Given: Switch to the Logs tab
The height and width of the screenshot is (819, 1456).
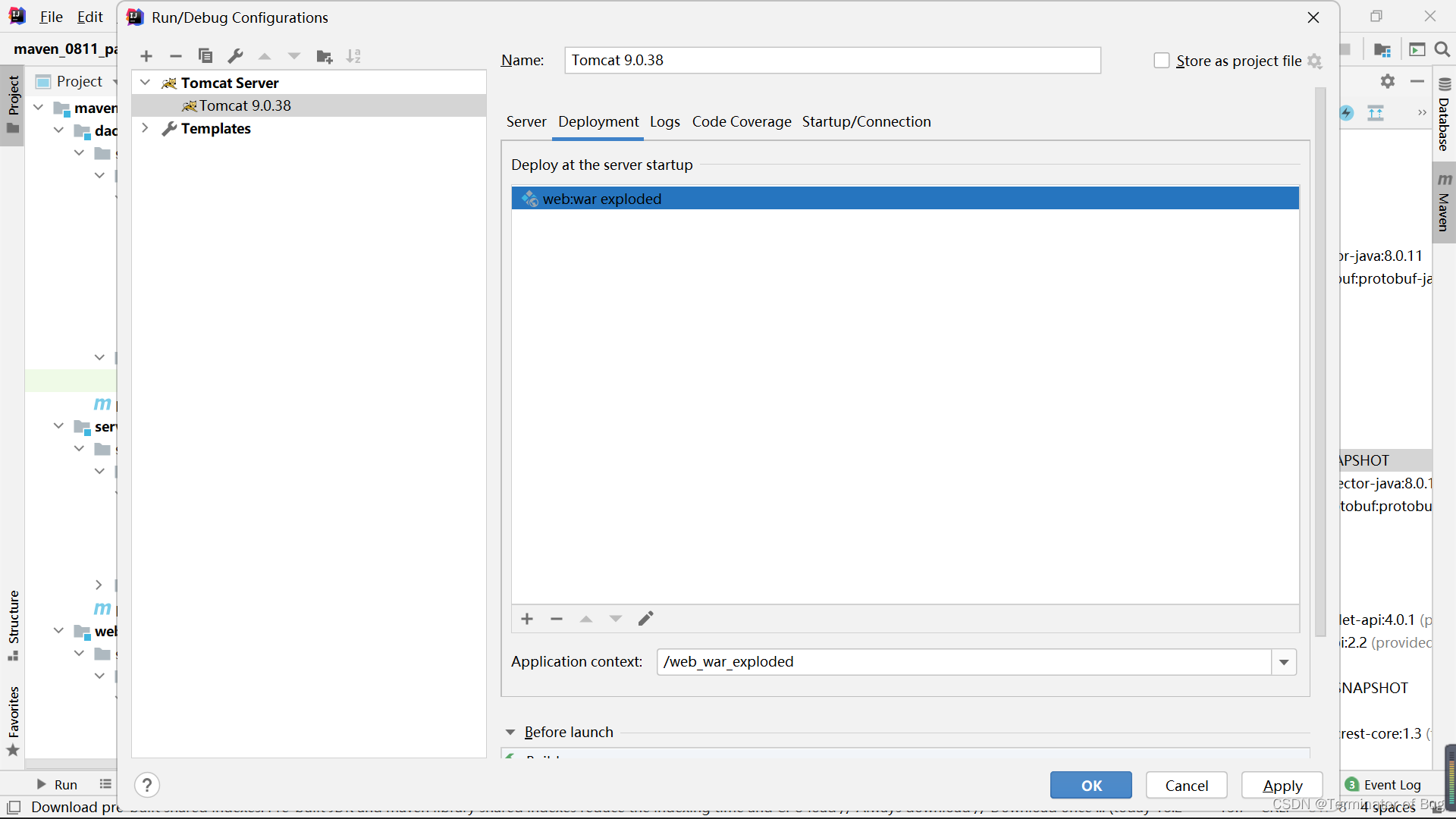Looking at the screenshot, I should click(x=665, y=121).
